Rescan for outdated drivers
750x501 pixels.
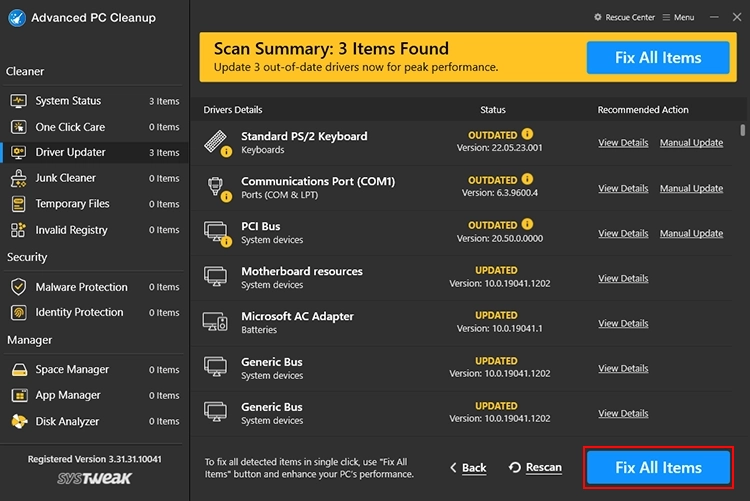535,467
